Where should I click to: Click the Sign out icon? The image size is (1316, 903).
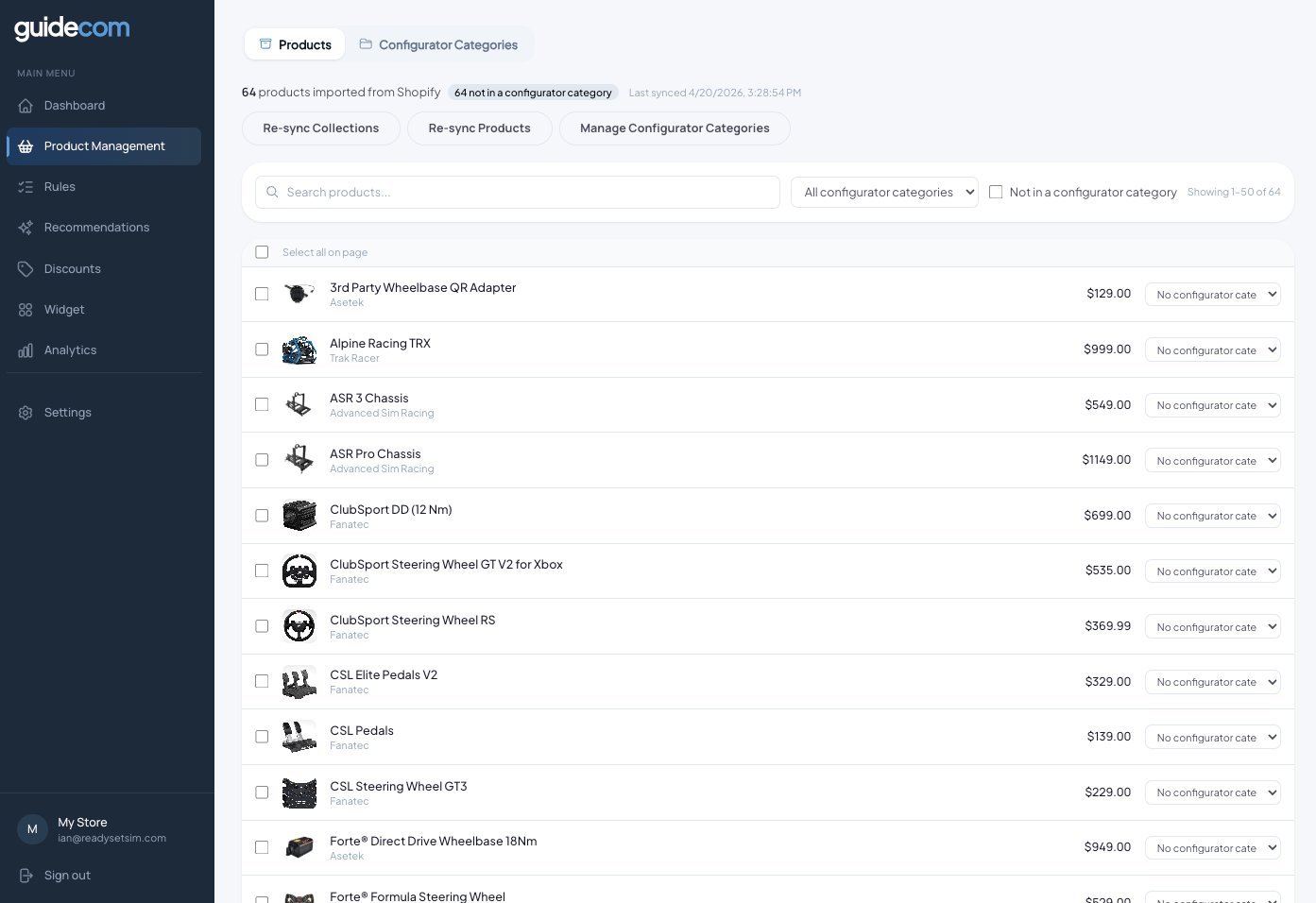[x=26, y=875]
